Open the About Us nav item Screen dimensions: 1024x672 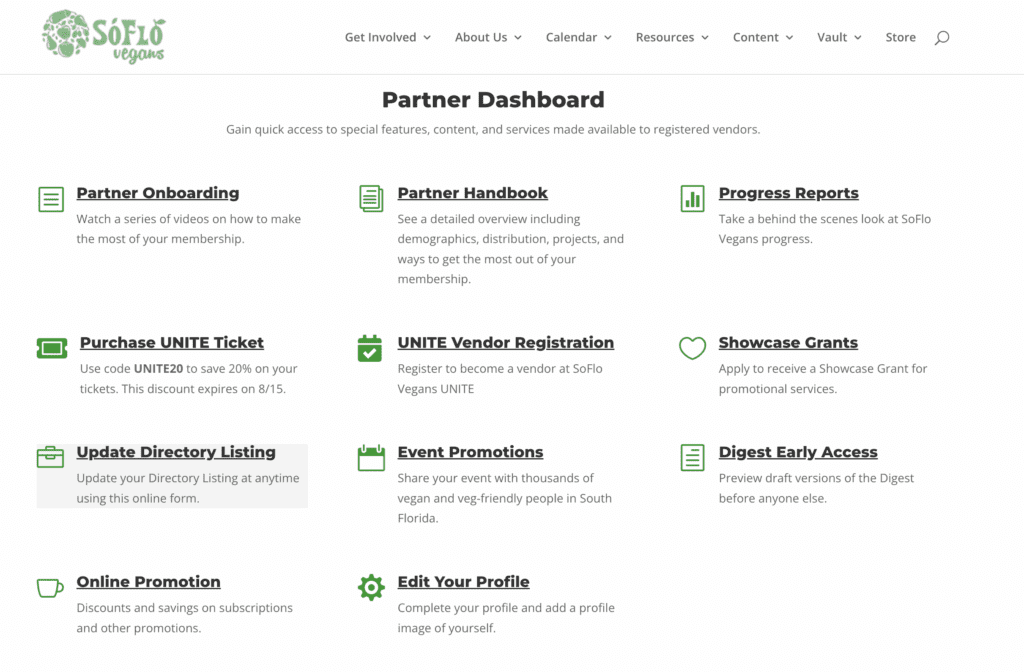pyautogui.click(x=481, y=37)
